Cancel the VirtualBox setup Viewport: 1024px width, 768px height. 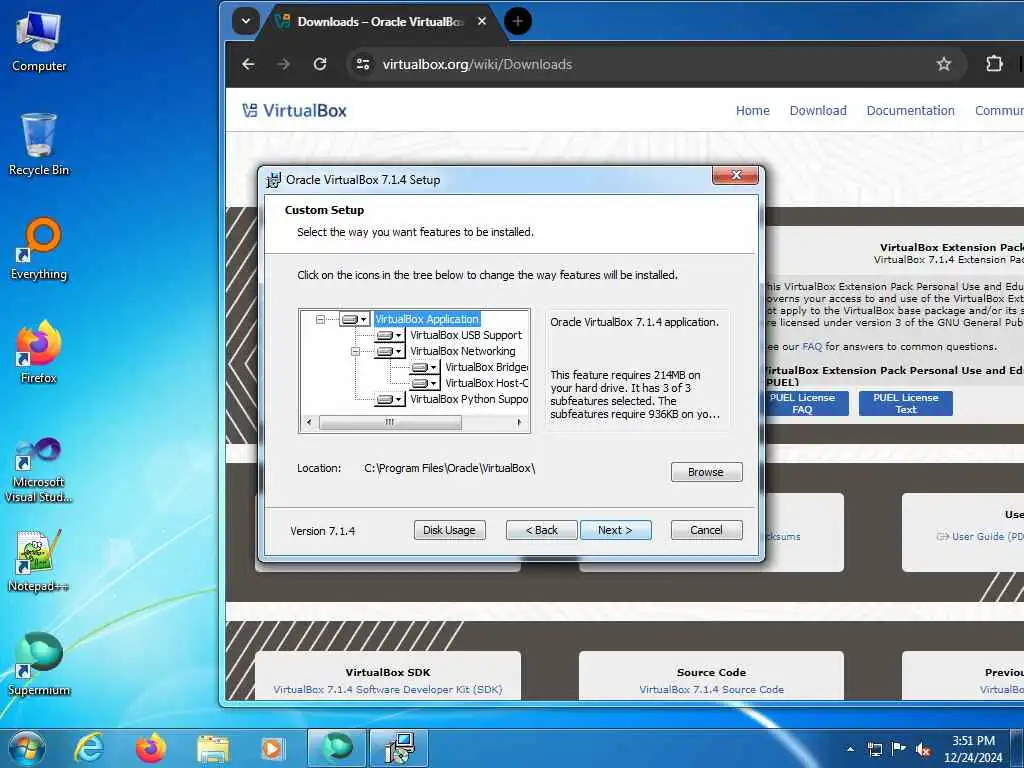[706, 530]
